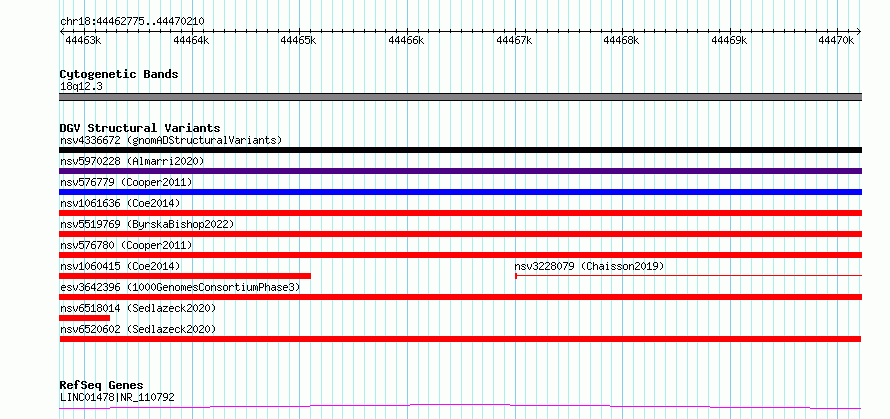
Task: Open variant nsv576780 (Cooper2011) label
Action: tap(126, 245)
